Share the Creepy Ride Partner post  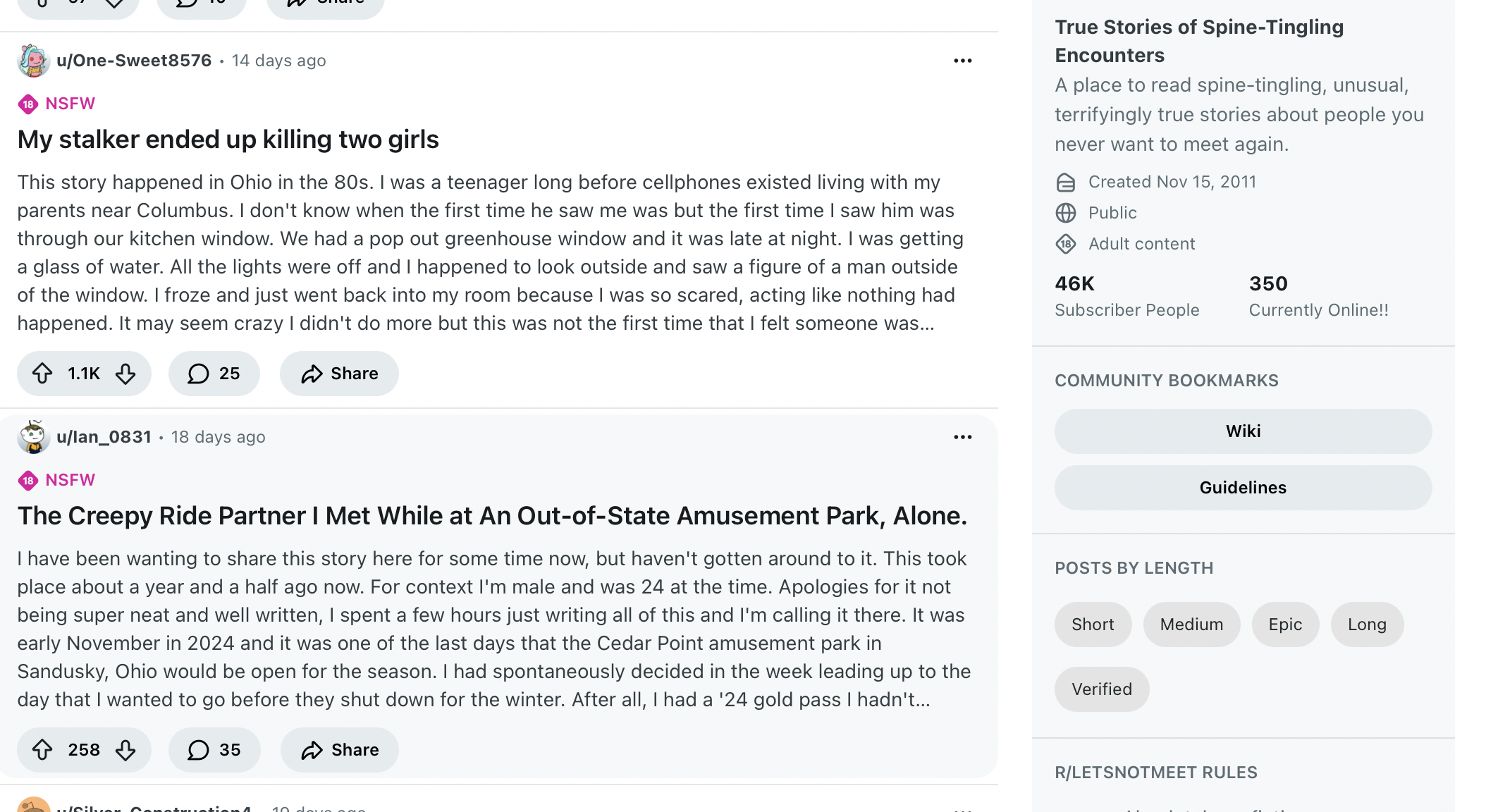[x=340, y=750]
